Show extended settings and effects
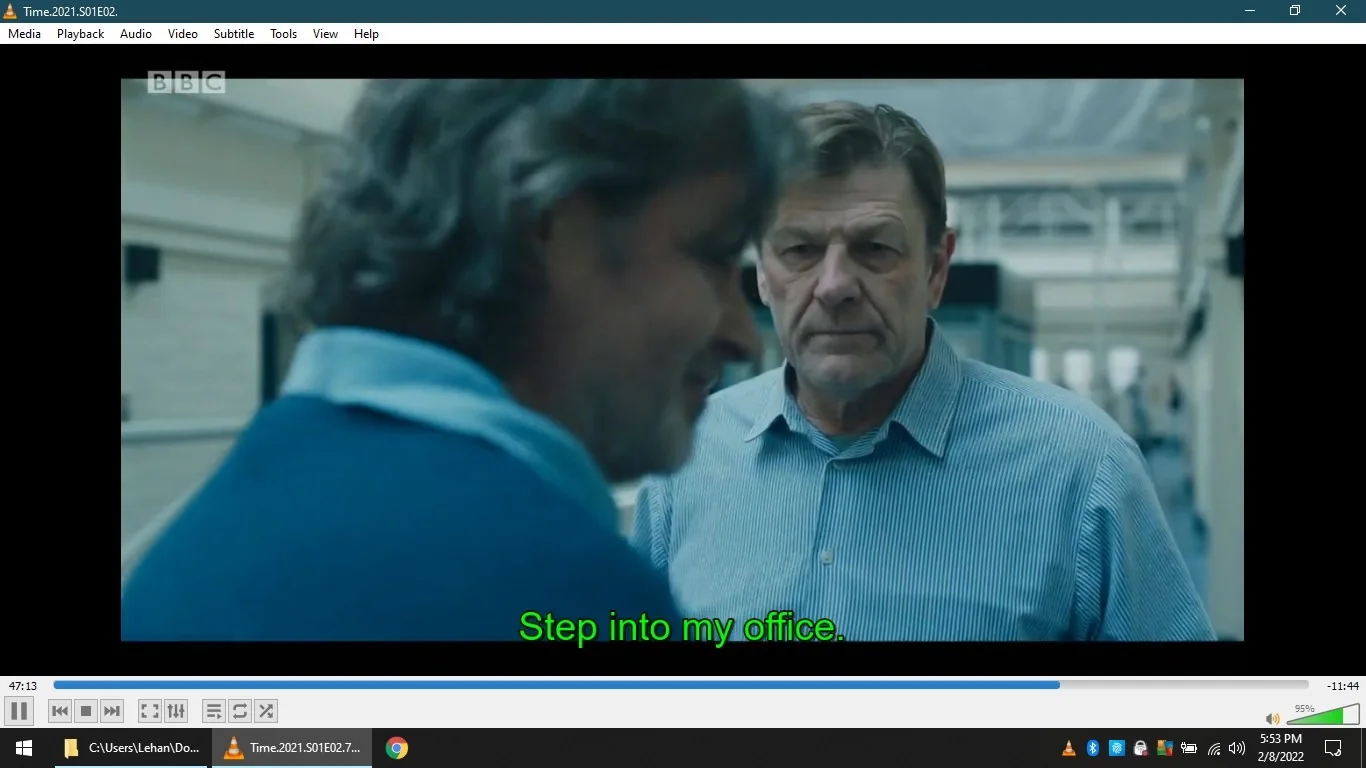This screenshot has width=1366, height=768. (176, 711)
